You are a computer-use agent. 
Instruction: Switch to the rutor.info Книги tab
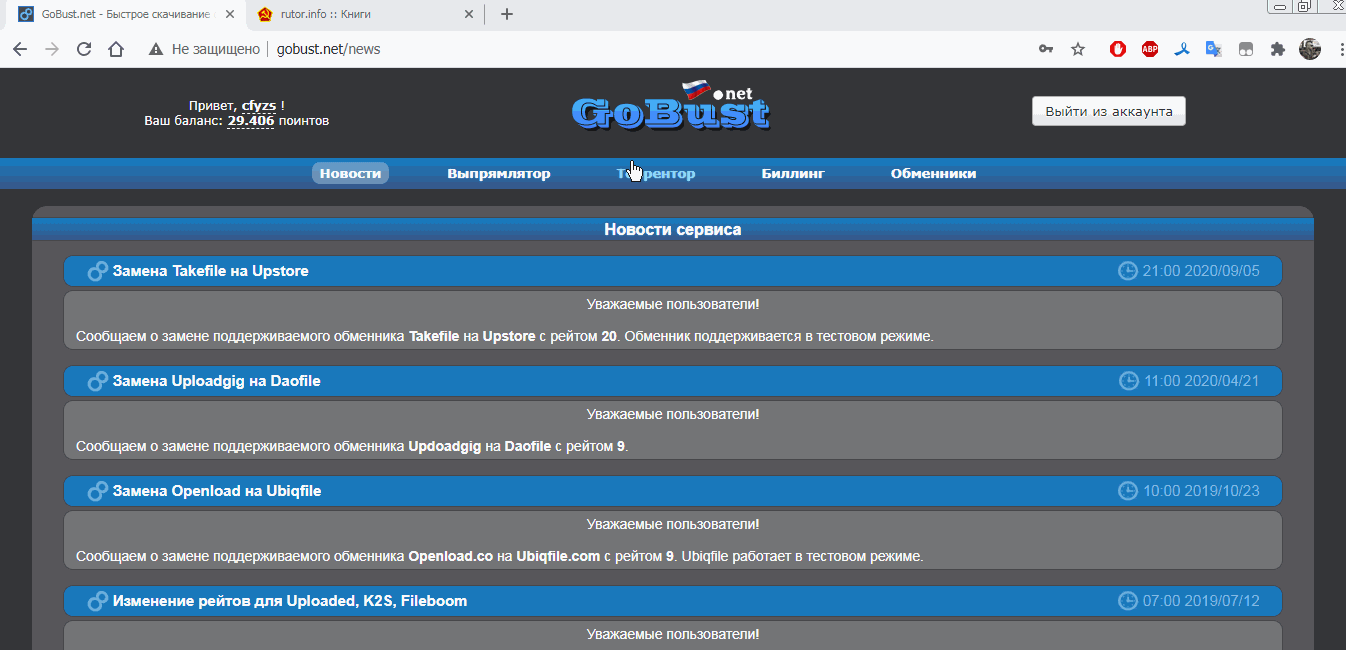coord(365,14)
